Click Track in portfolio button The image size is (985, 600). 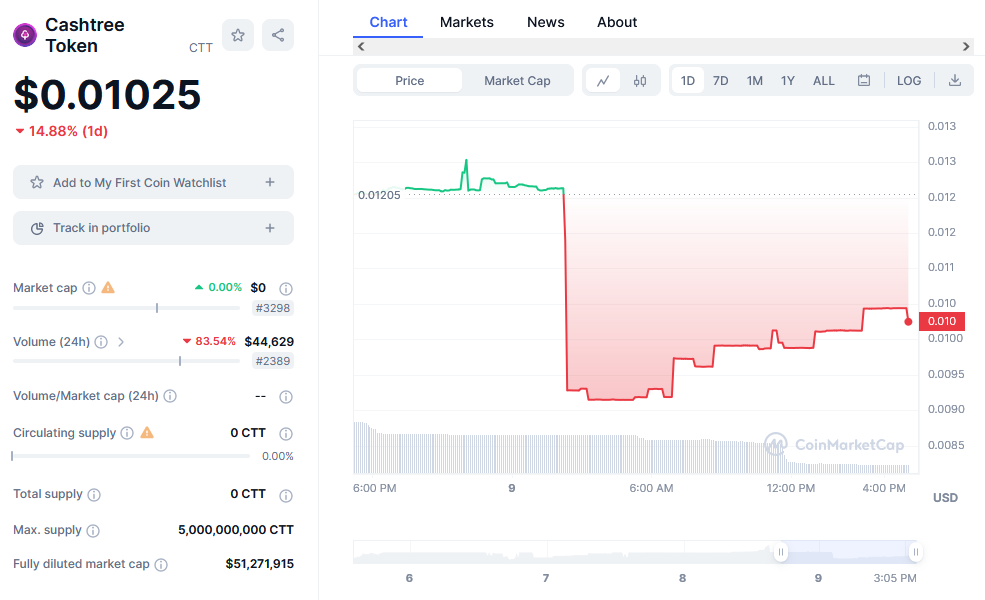point(153,228)
